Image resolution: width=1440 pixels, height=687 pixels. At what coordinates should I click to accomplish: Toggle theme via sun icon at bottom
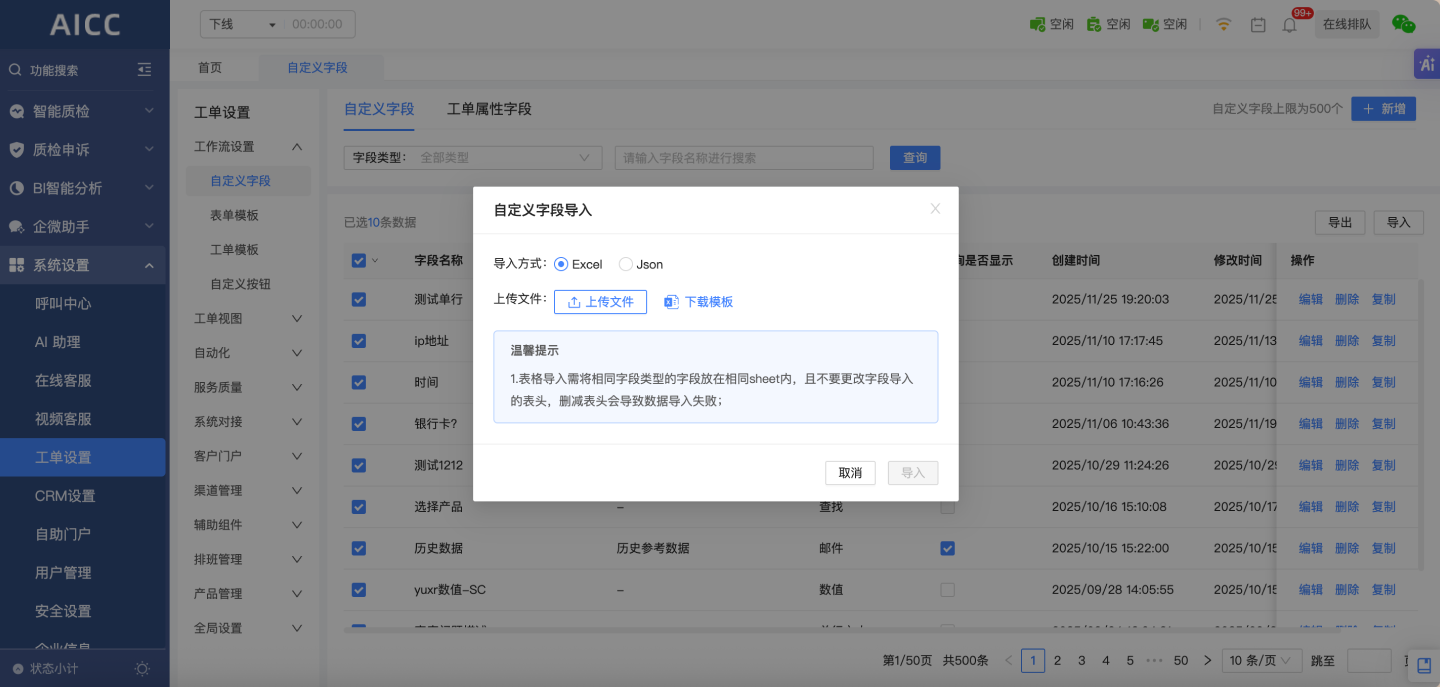coord(143,668)
